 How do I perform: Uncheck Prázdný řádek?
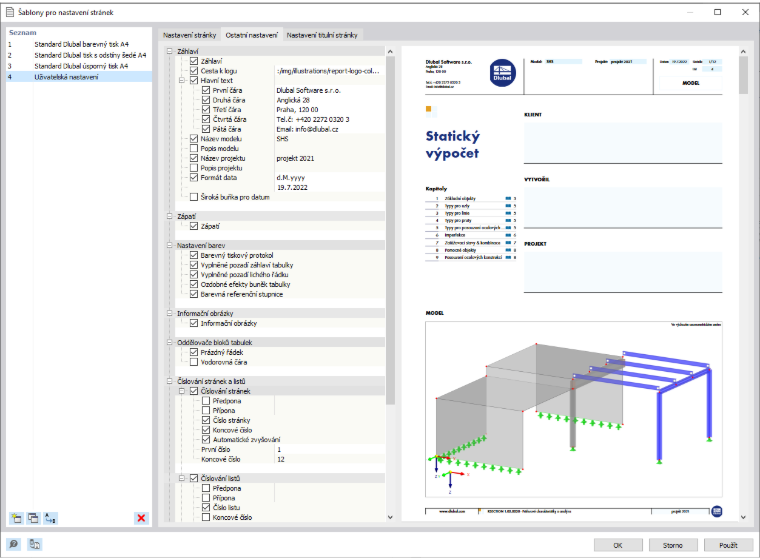[x=194, y=352]
